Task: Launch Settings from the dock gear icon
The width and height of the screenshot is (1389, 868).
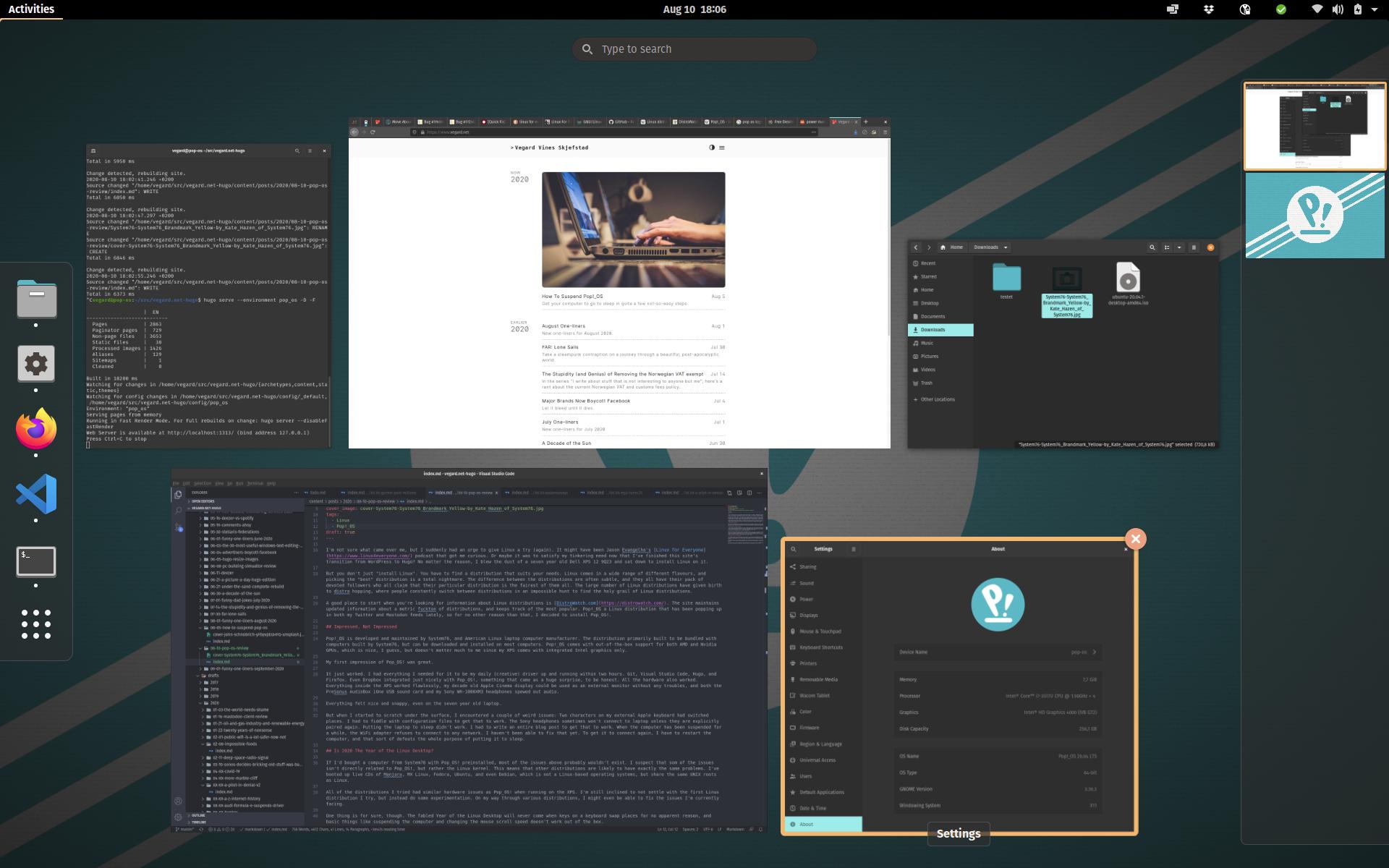Action: point(36,363)
